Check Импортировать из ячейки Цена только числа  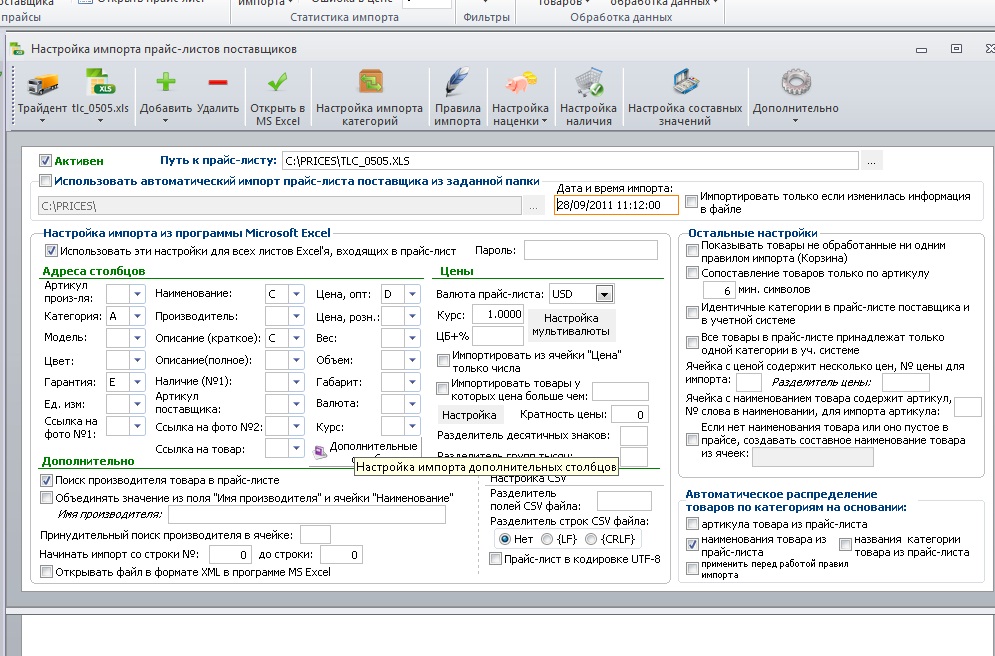(x=443, y=361)
